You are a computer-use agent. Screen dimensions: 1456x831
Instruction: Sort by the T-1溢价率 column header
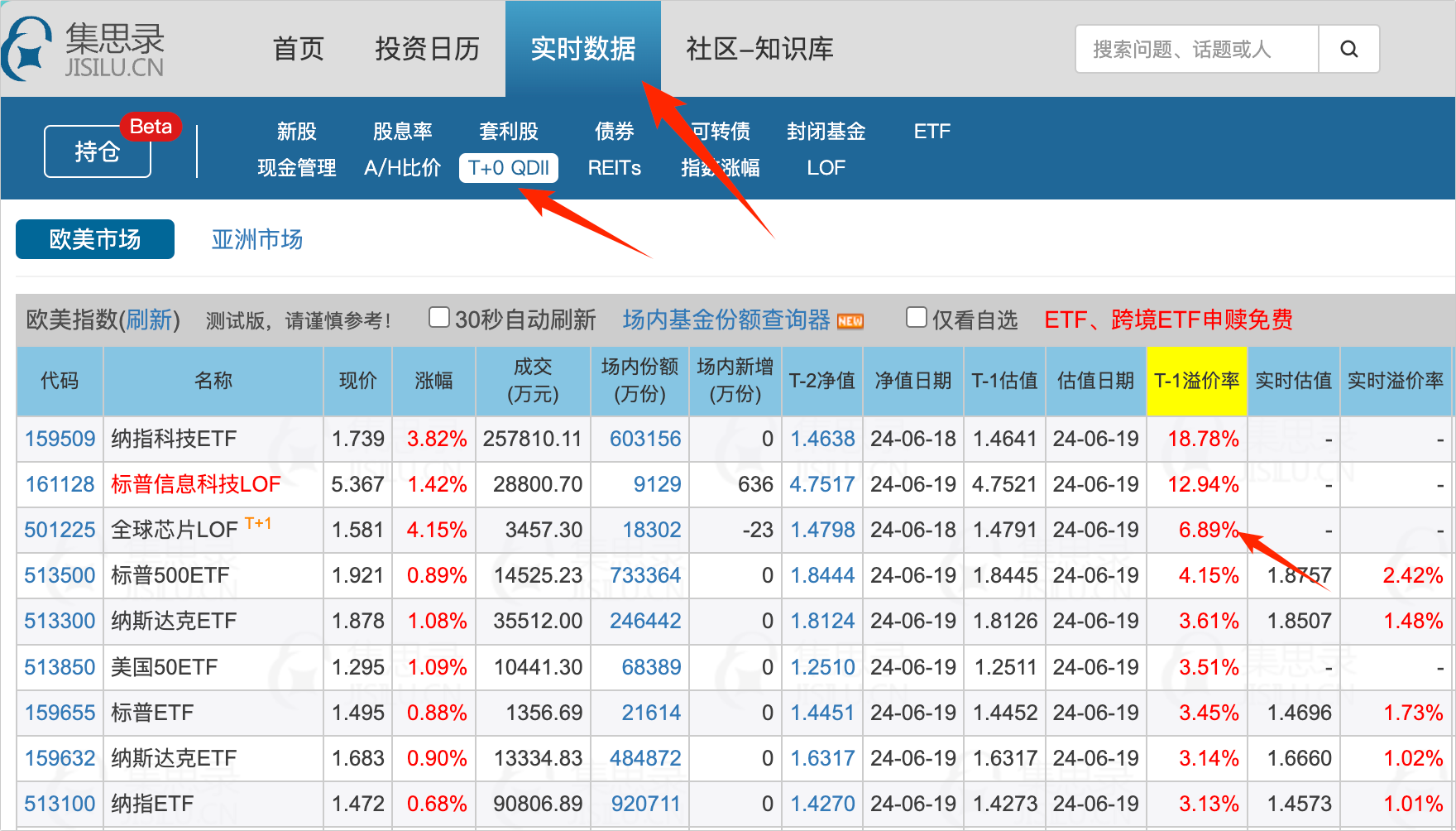coord(1196,381)
